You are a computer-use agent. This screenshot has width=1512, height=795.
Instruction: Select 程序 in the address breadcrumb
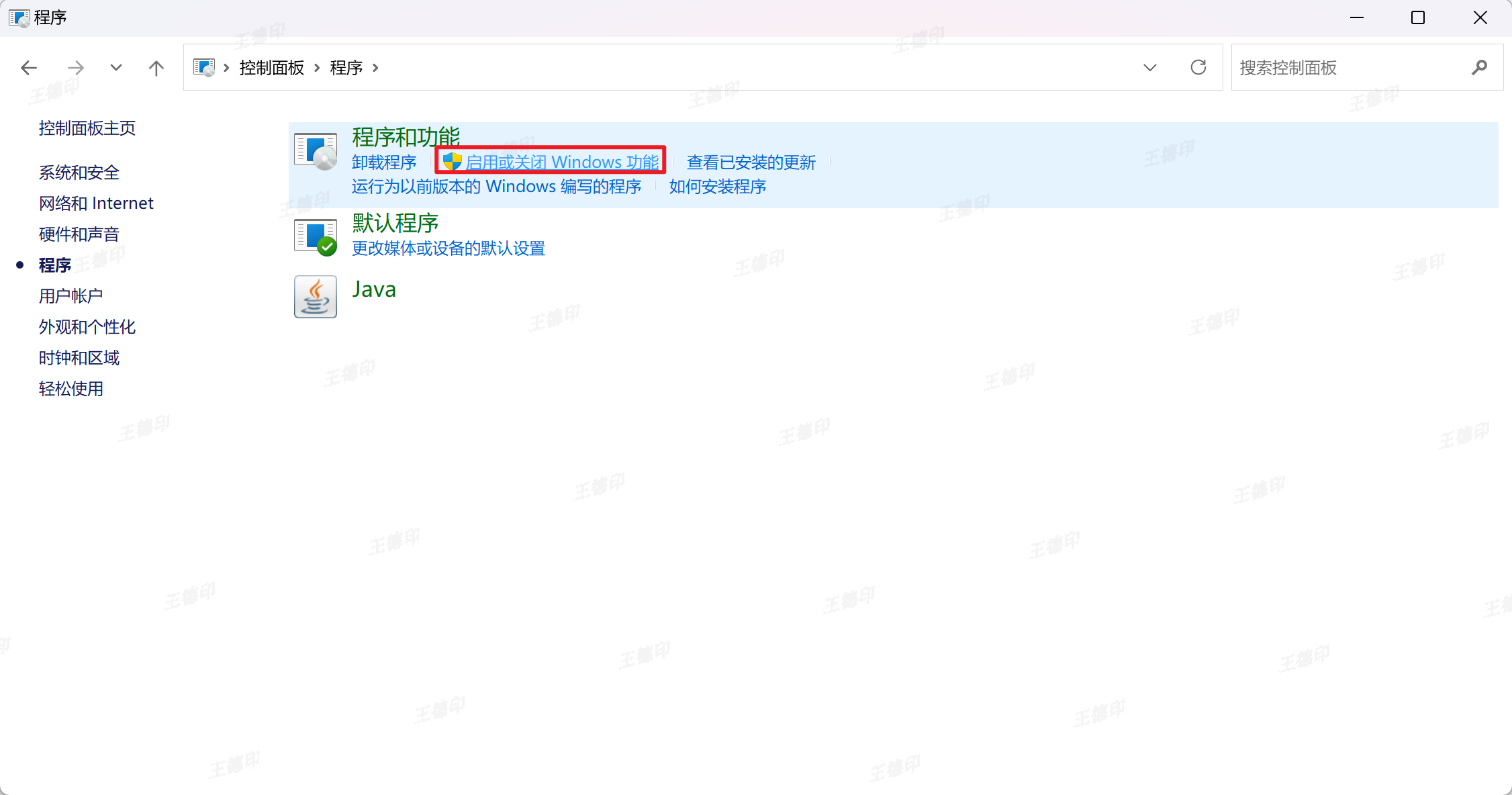click(x=346, y=68)
